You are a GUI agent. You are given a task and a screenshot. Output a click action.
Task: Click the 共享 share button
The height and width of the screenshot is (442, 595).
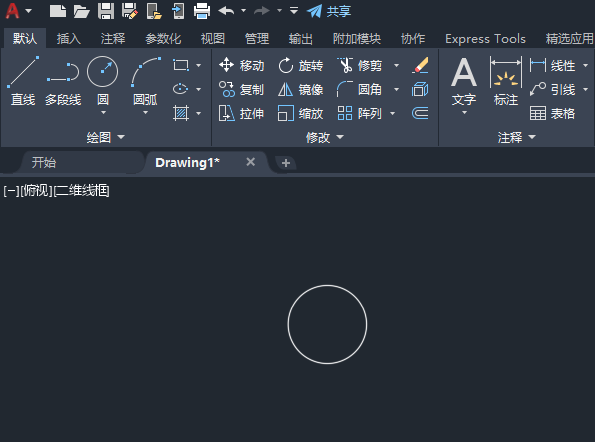tap(329, 11)
